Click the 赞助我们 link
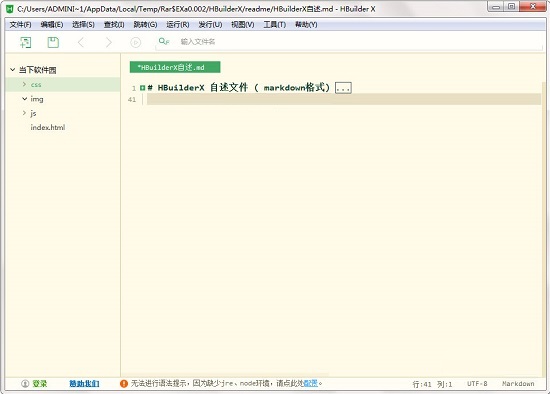The image size is (550, 394). [x=84, y=383]
